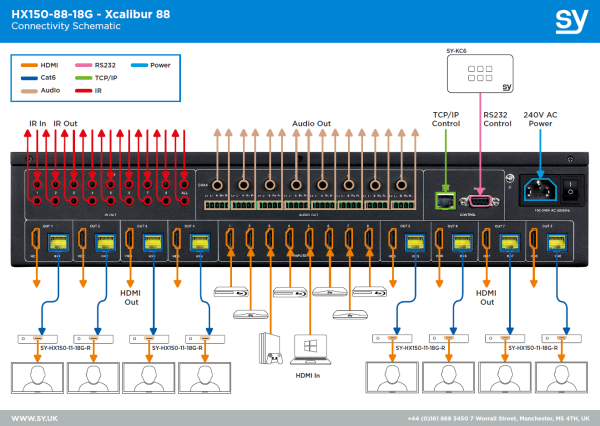
Task: Click the 'SY-KC6' label above the keypad
Action: [456, 51]
